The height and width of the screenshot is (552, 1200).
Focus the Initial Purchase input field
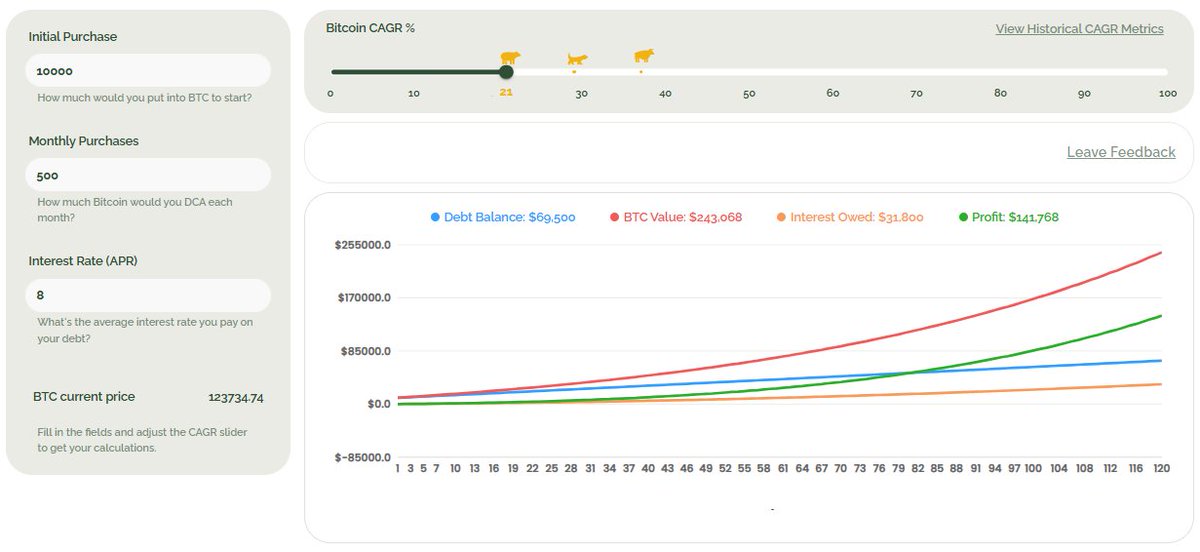pos(148,71)
